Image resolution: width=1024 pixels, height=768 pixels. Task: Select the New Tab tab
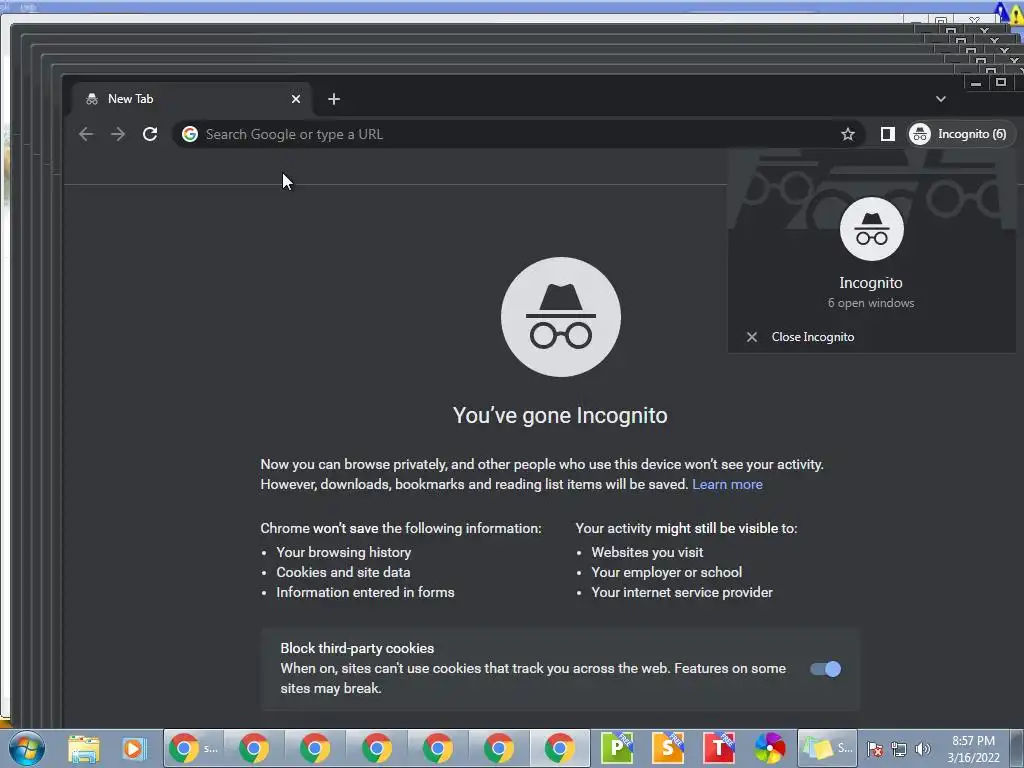click(x=191, y=99)
